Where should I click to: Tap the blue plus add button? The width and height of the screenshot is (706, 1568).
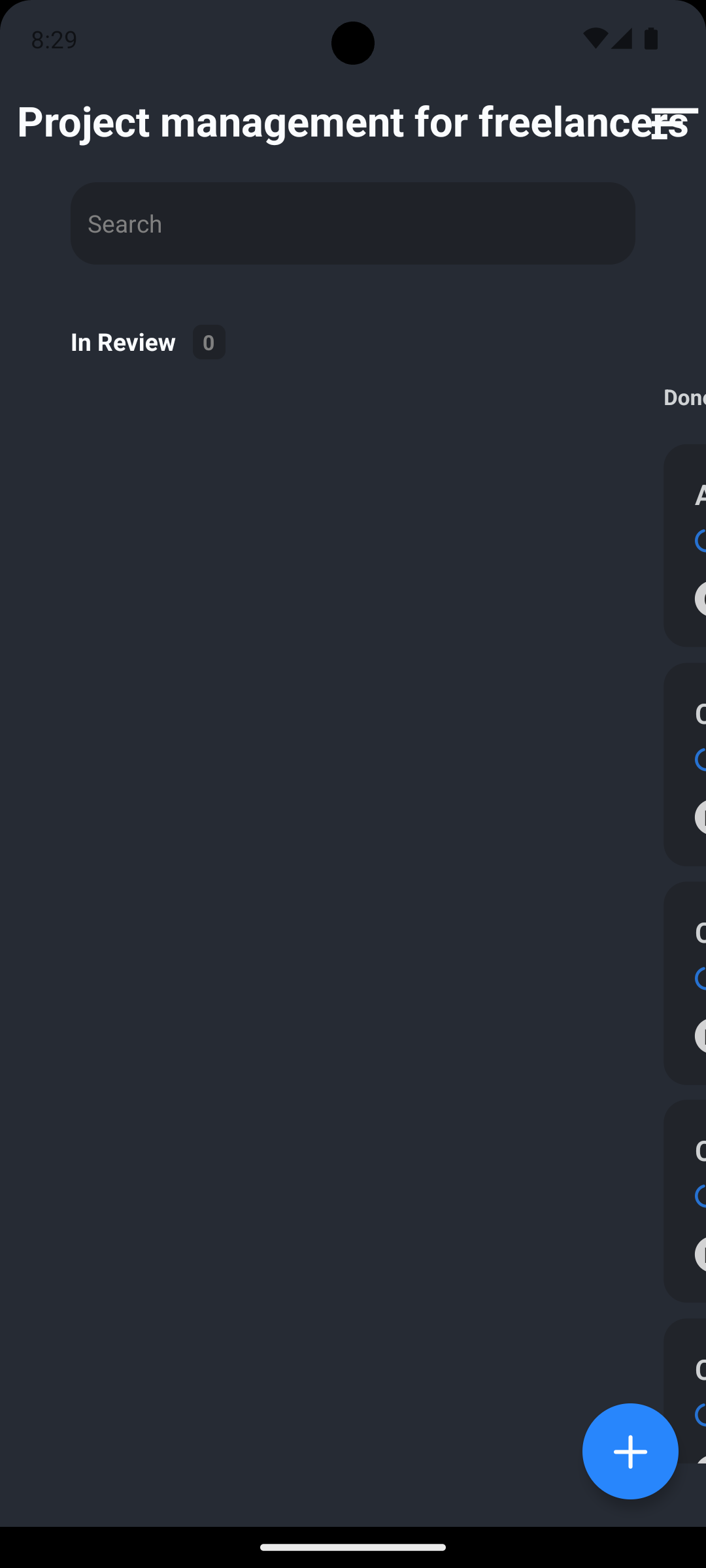[x=630, y=1451]
